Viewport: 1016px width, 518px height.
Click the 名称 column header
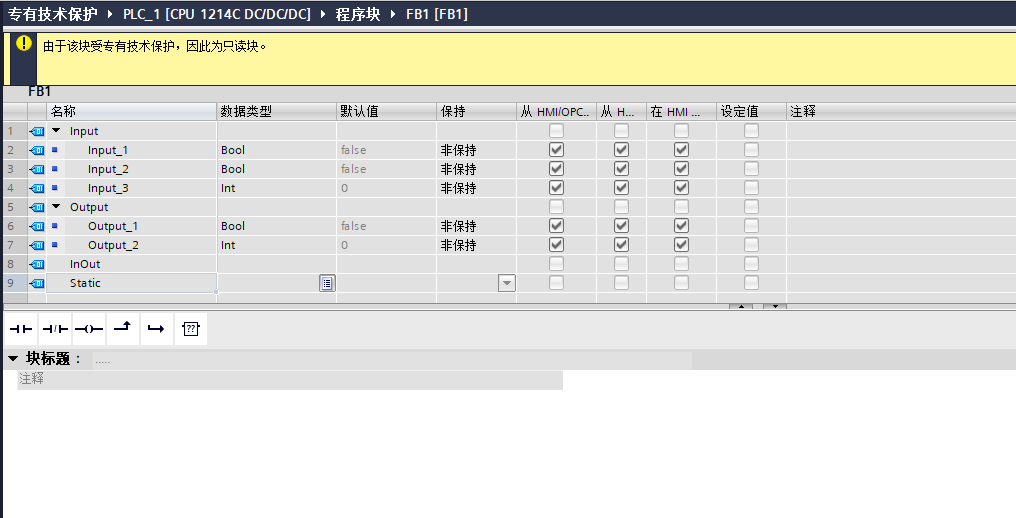coord(132,112)
